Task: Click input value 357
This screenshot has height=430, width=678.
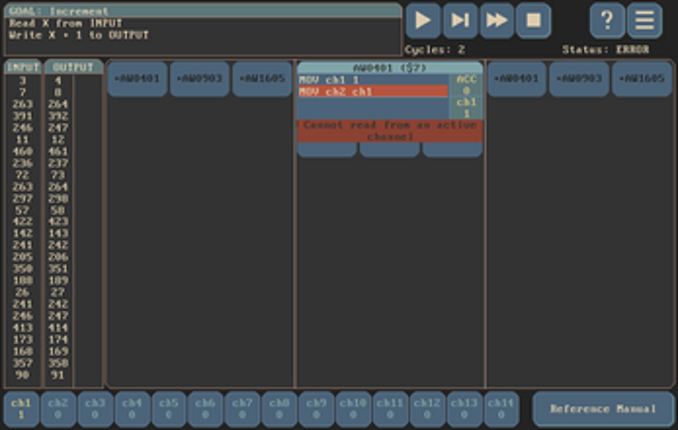Action: pyautogui.click(x=22, y=363)
